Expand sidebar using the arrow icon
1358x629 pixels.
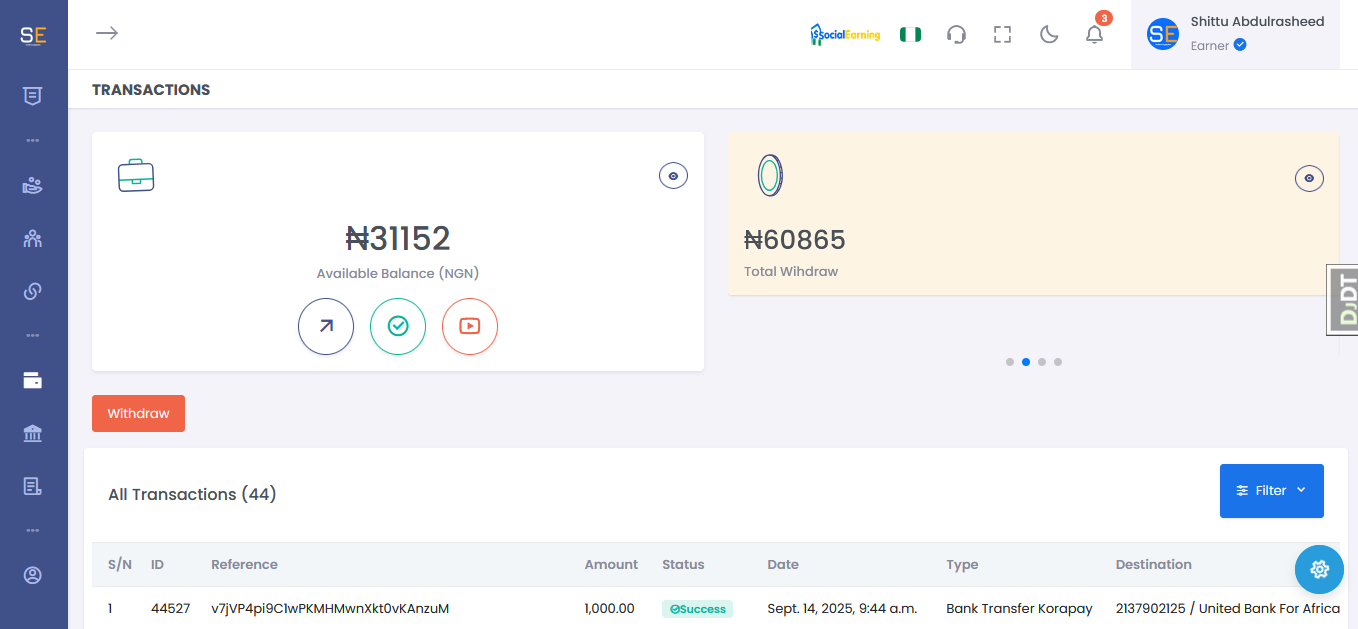point(107,33)
